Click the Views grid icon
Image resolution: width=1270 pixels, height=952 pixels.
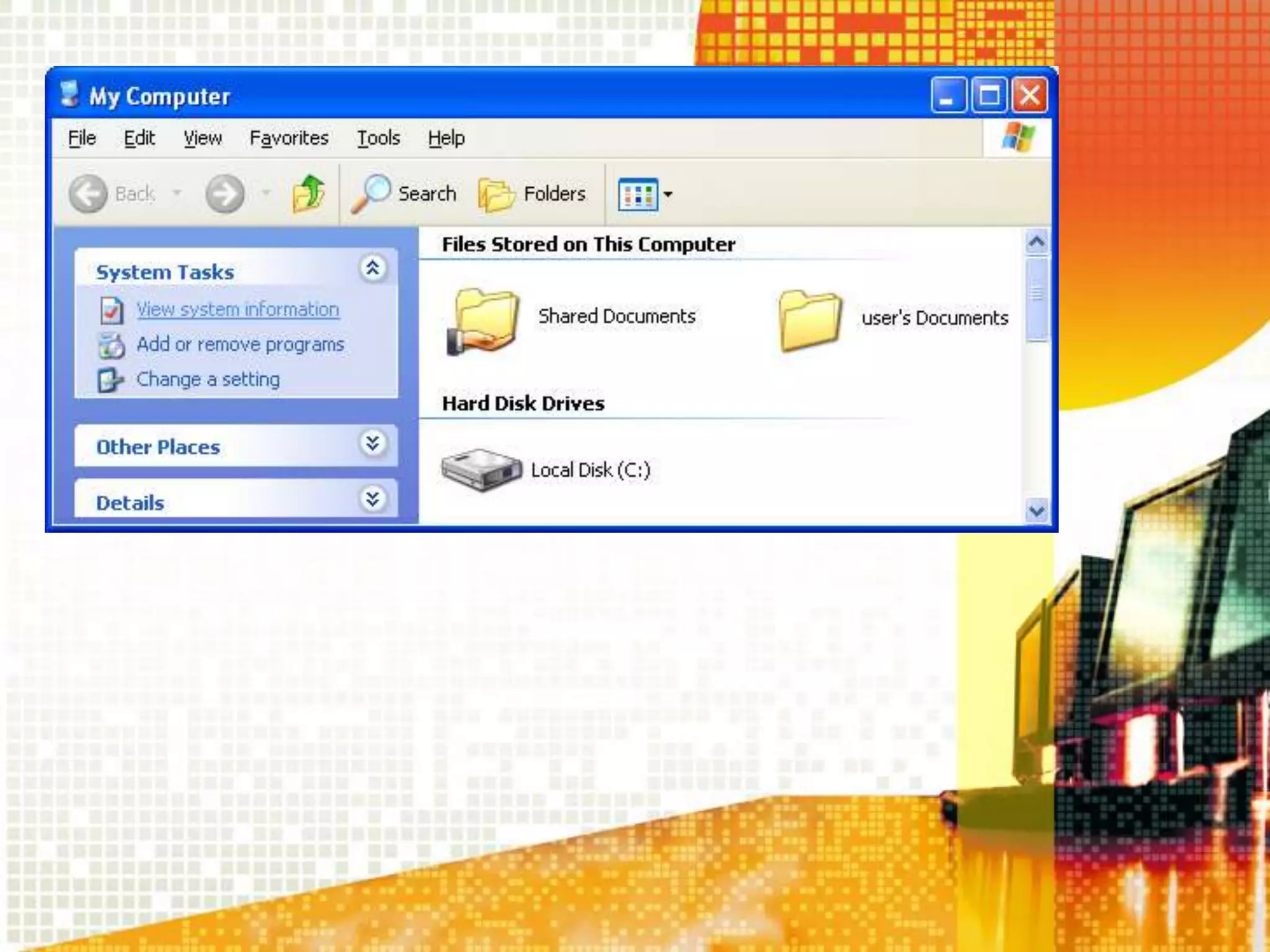[x=637, y=195]
